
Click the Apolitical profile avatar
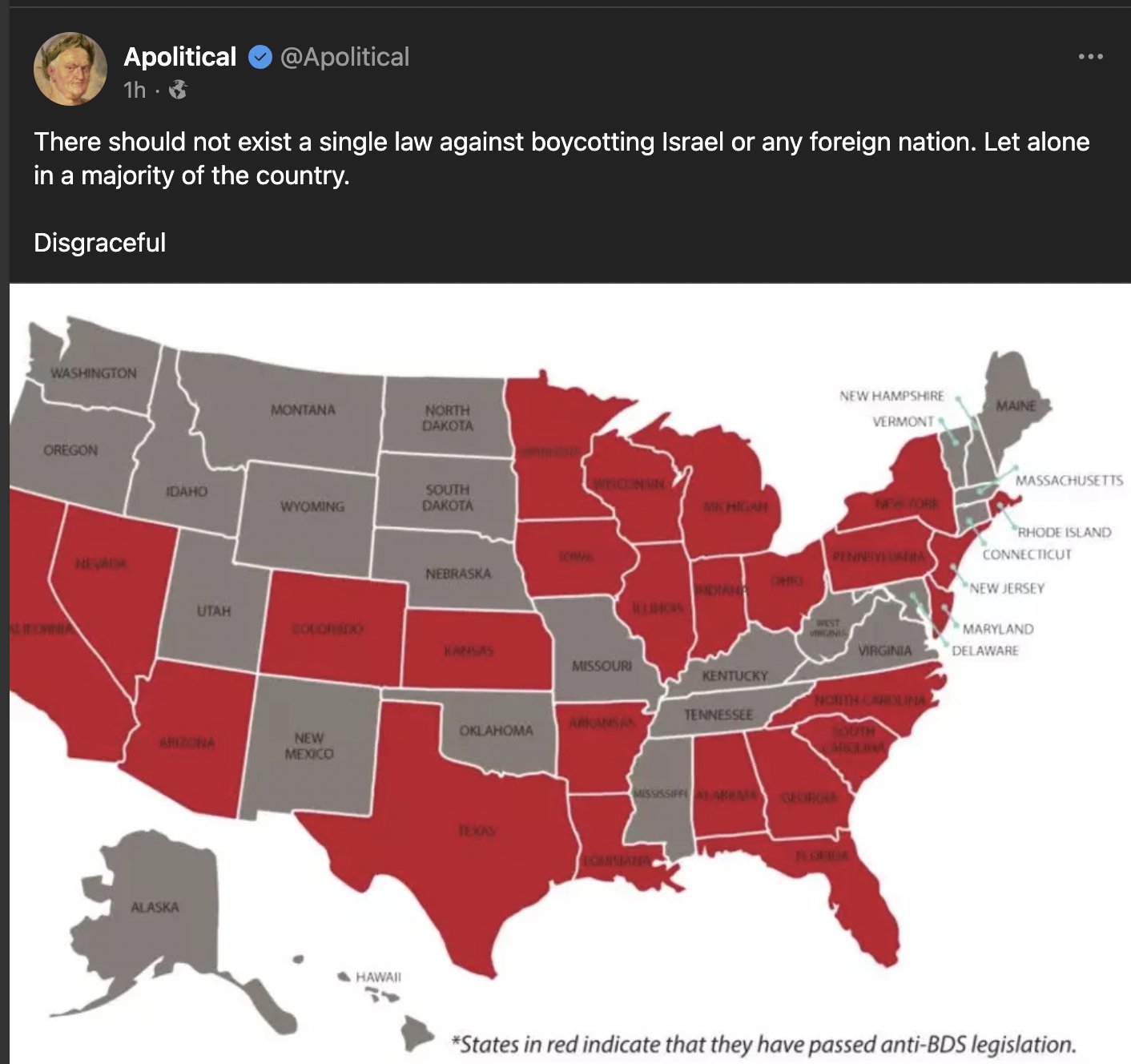pyautogui.click(x=70, y=69)
